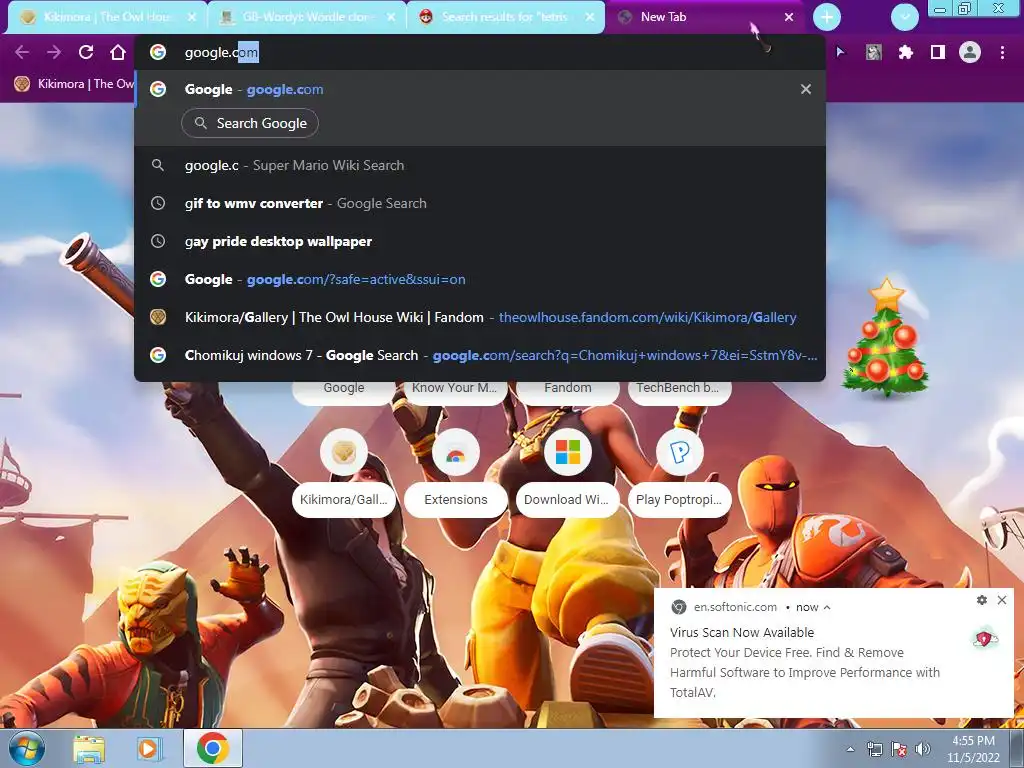Open the TechBench b... shortcut tile

[x=679, y=391]
